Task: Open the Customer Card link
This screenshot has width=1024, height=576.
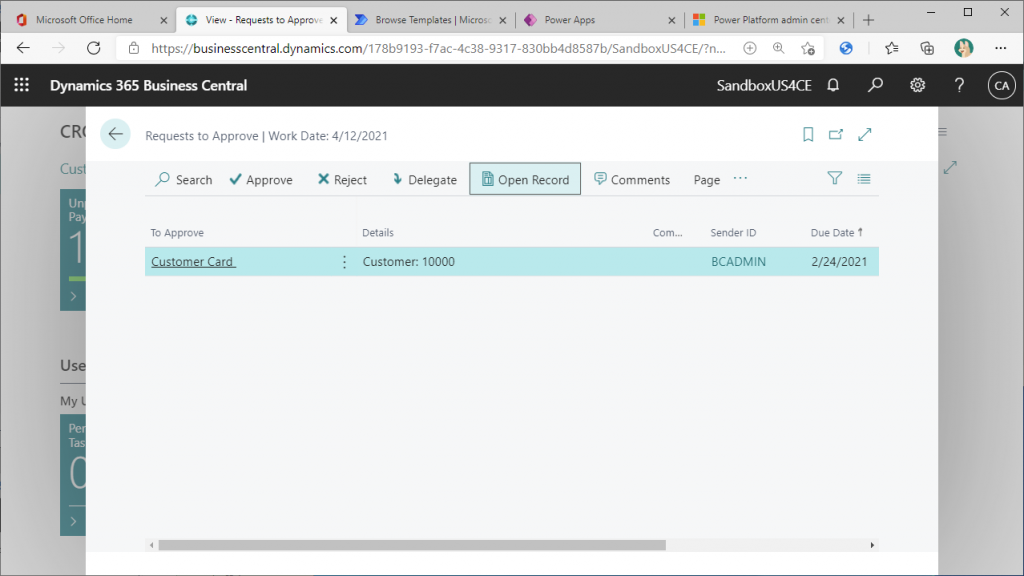Action: (x=193, y=261)
